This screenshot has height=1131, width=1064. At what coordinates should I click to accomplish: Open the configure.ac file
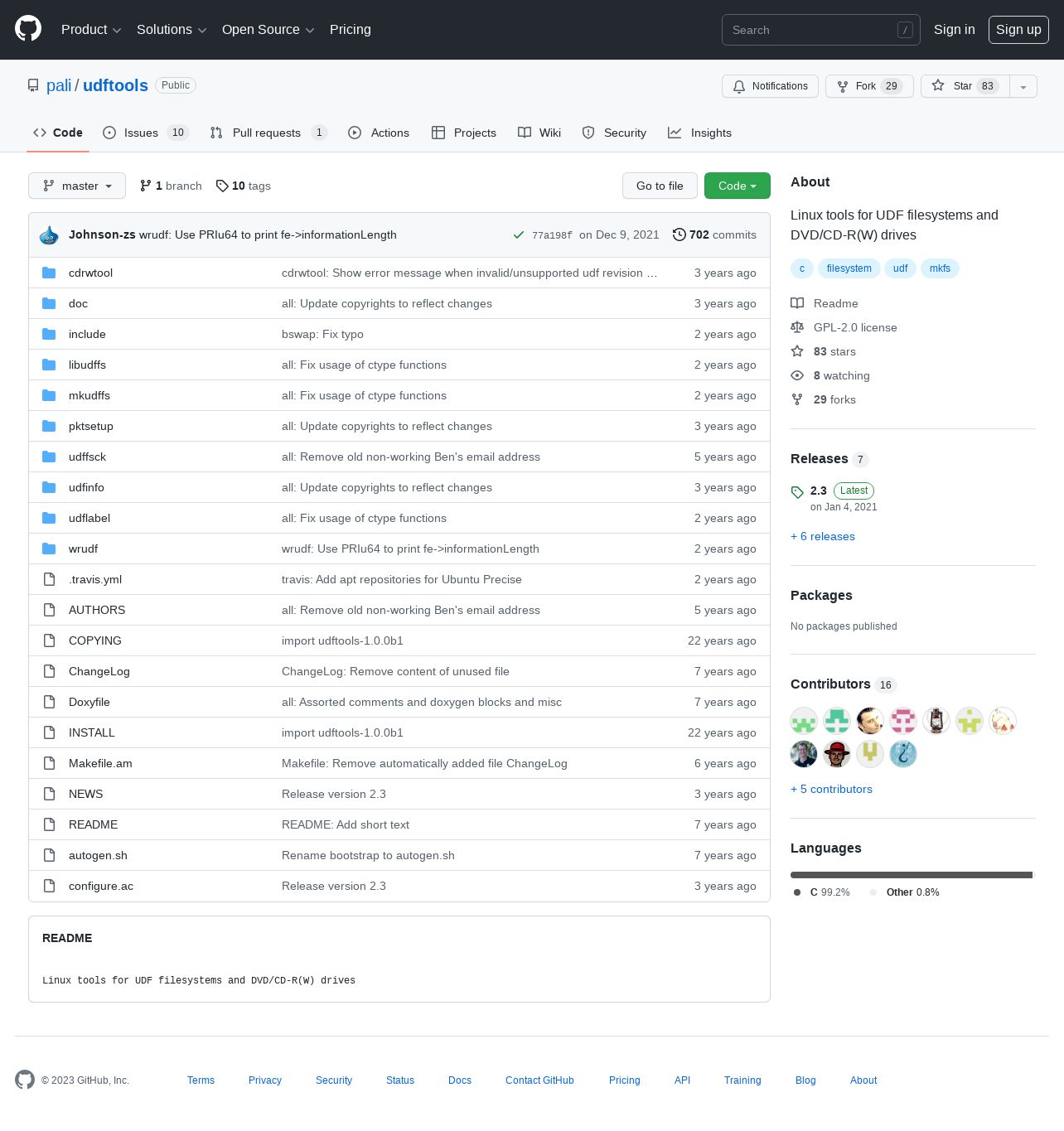(x=101, y=886)
